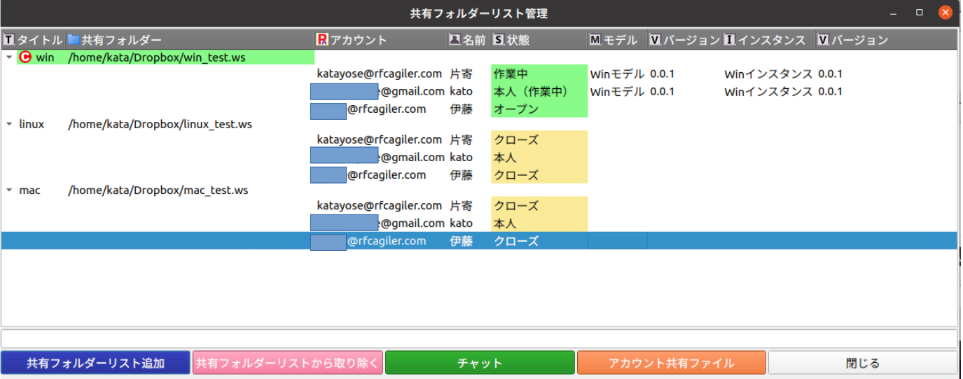The image size is (963, 379).
Task: Click the 伊藤 name in the win group
Action: [x=461, y=109]
